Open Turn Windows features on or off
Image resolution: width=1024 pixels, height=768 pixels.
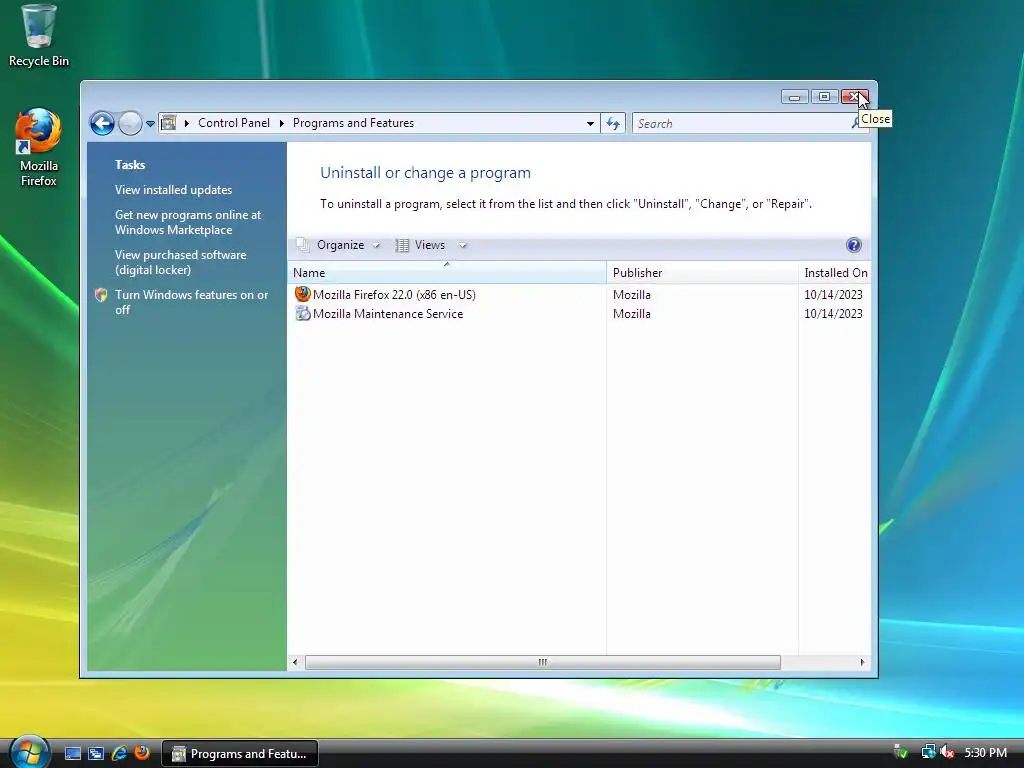pyautogui.click(x=191, y=302)
